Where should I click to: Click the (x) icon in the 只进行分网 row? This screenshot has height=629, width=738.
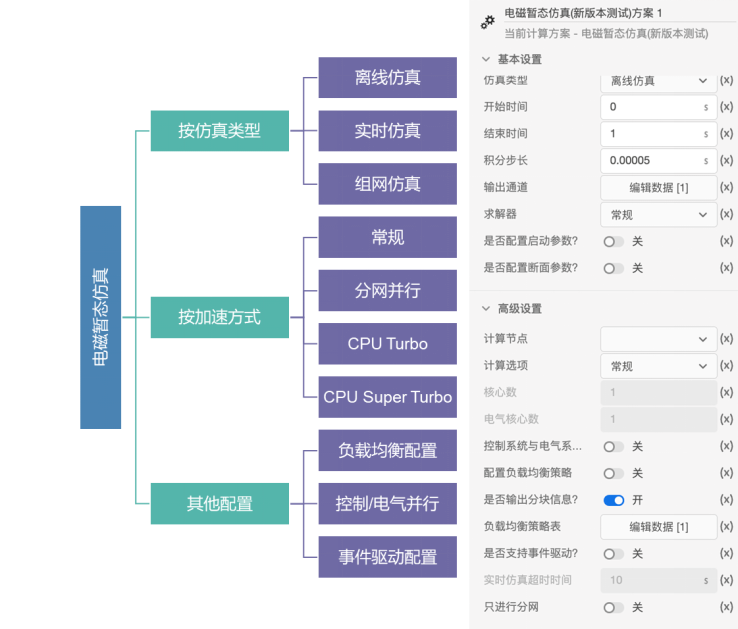click(x=727, y=607)
